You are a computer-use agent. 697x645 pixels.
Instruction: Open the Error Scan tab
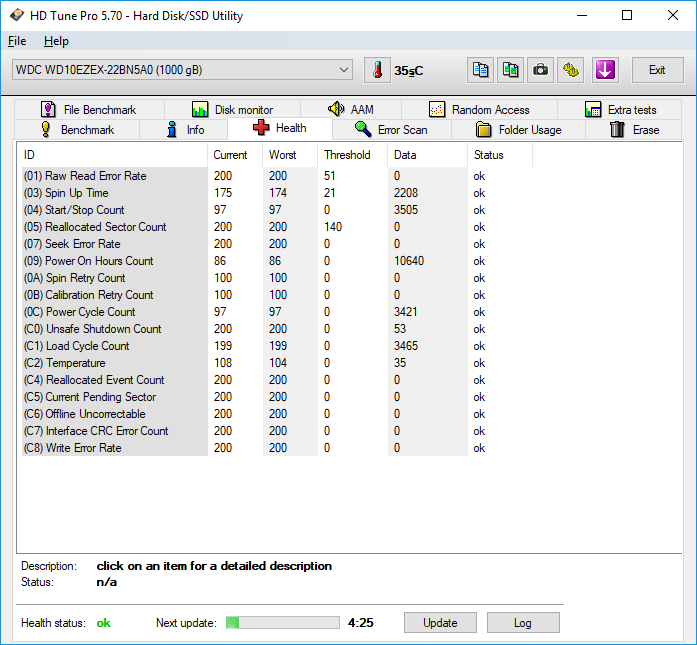392,130
